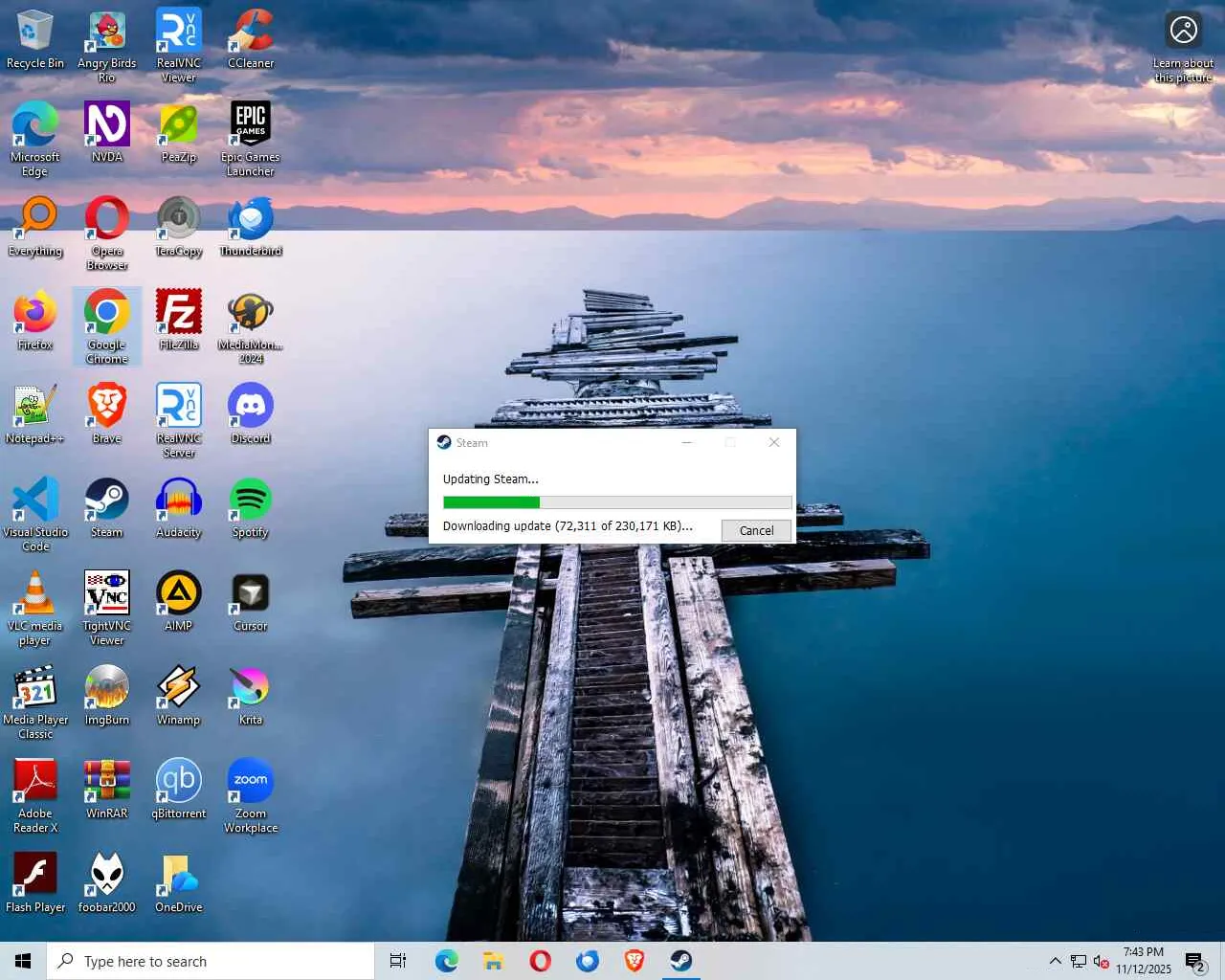
Task: Click the ImgBurn desktop shortcut
Action: [107, 696]
